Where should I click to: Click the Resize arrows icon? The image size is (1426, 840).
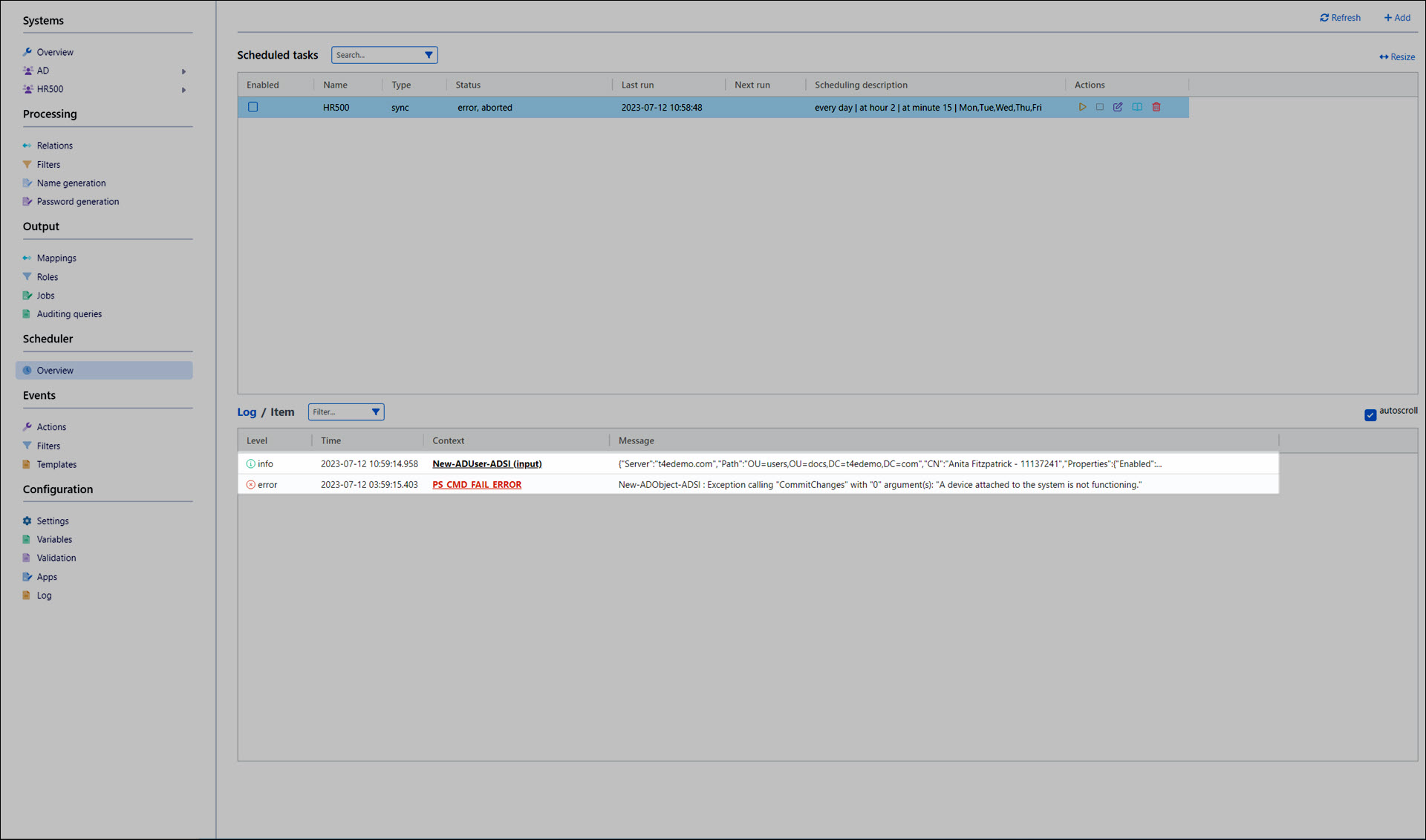pos(1384,57)
